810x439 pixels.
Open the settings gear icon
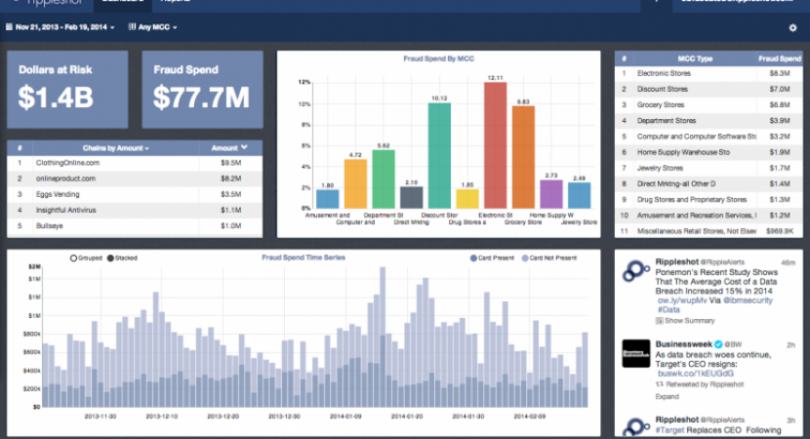point(792,28)
